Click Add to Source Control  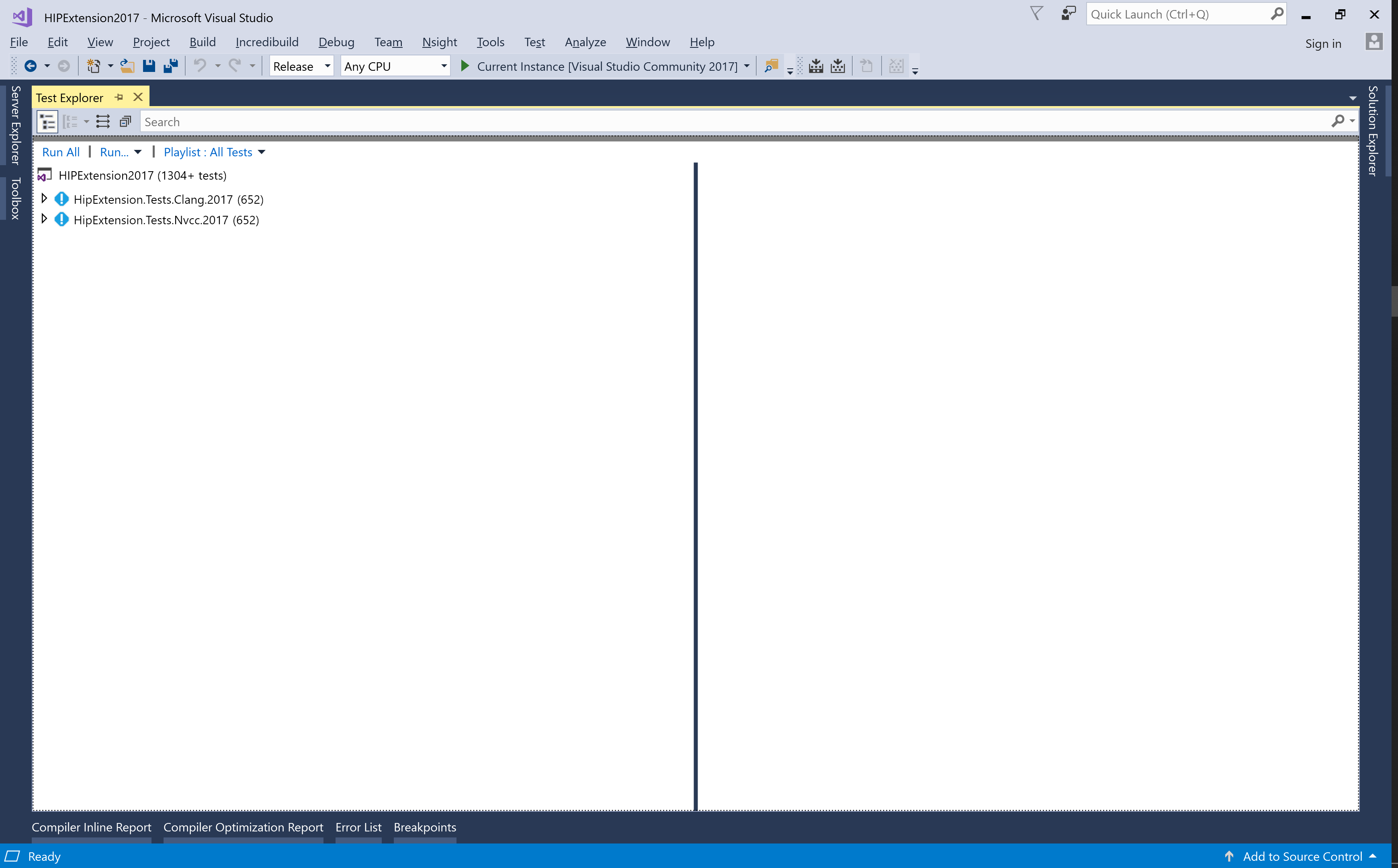(x=1302, y=856)
